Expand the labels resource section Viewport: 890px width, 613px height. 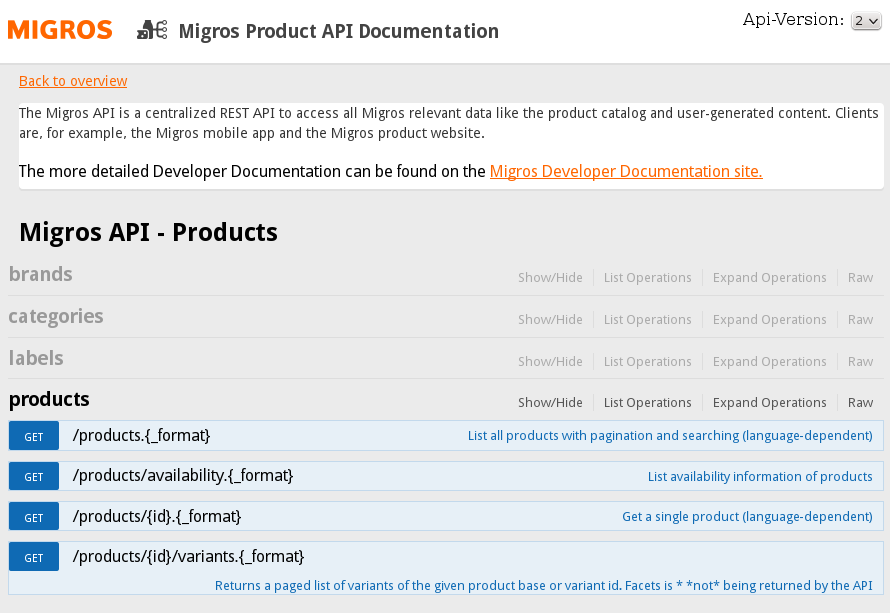[x=36, y=358]
